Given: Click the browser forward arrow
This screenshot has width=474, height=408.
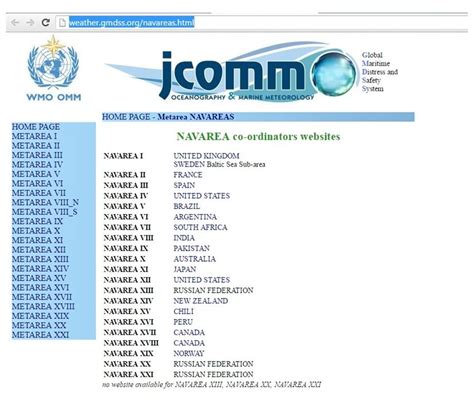Looking at the screenshot, I should (30, 23).
